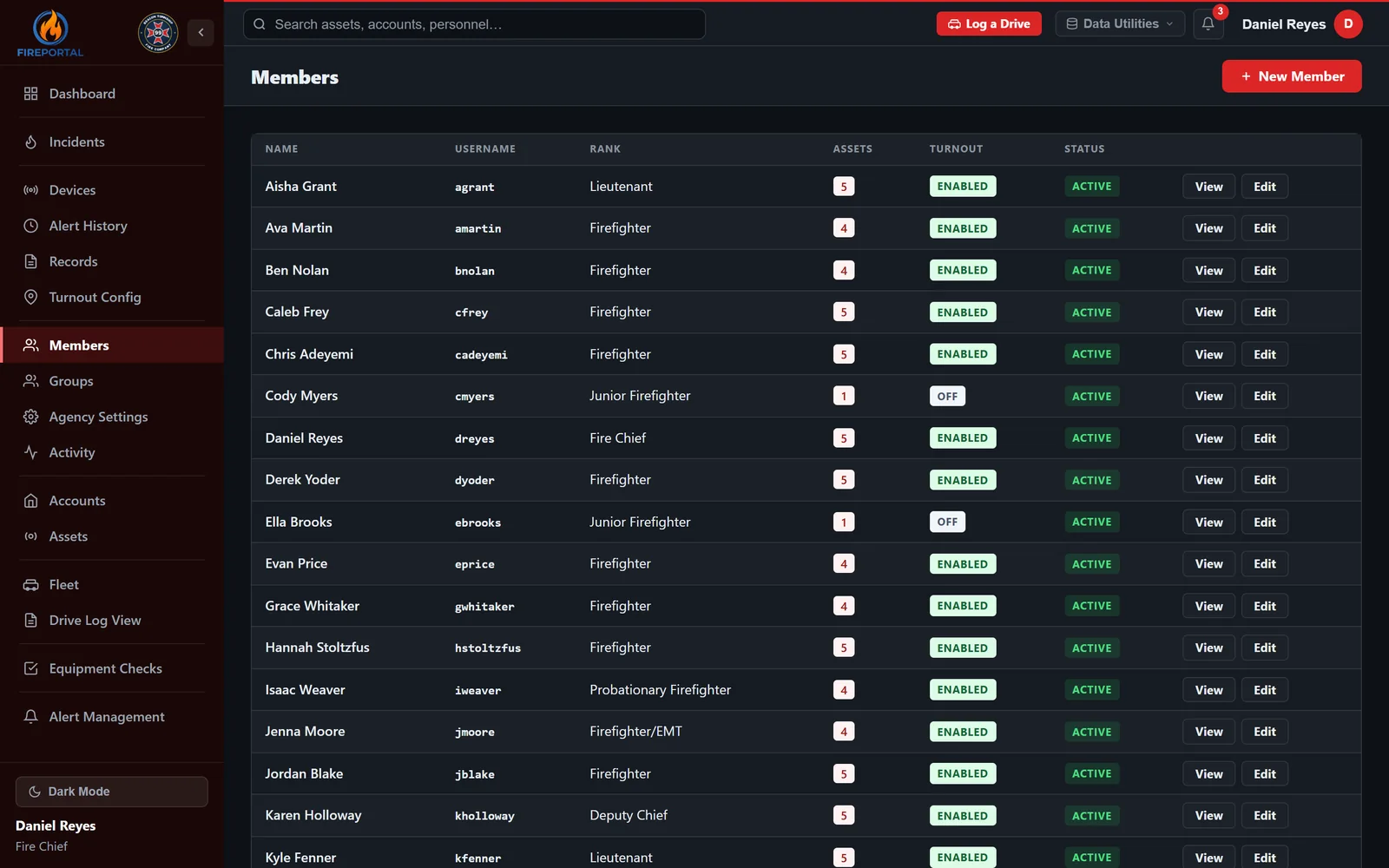Edit Cody Myers's member record
The height and width of the screenshot is (868, 1389).
pos(1264,396)
